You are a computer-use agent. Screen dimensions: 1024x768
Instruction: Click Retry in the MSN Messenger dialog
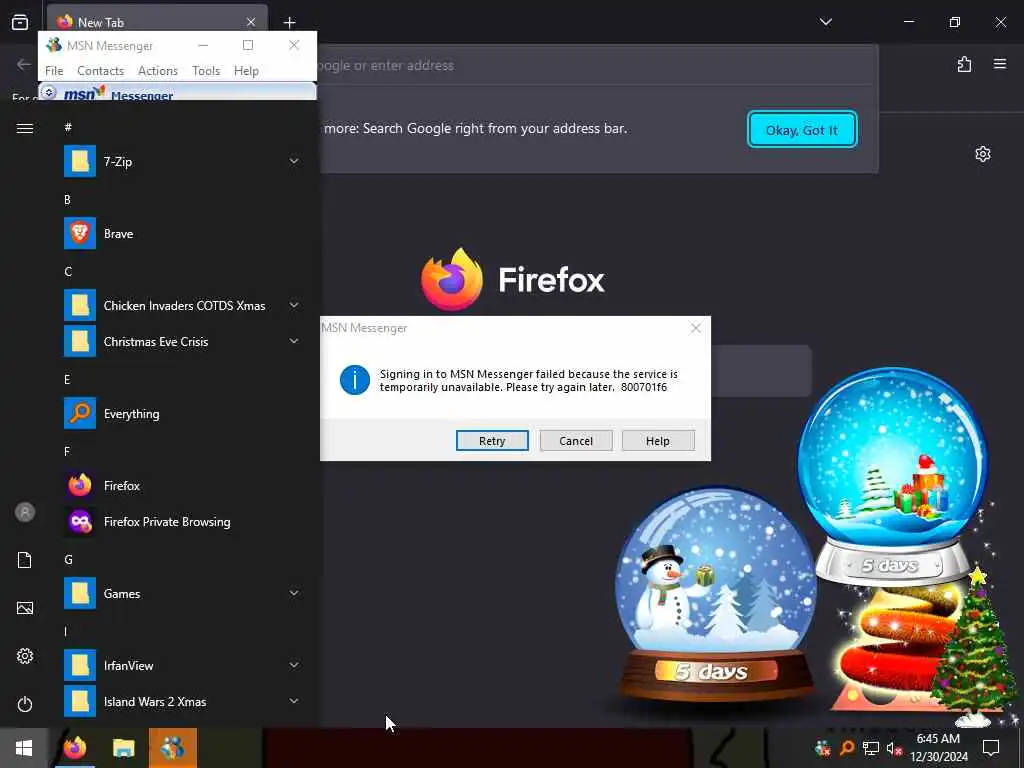pos(492,441)
